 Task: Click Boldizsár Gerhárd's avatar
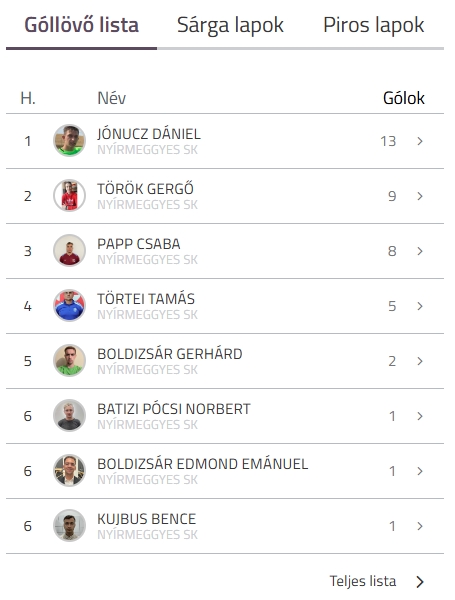pyautogui.click(x=69, y=360)
